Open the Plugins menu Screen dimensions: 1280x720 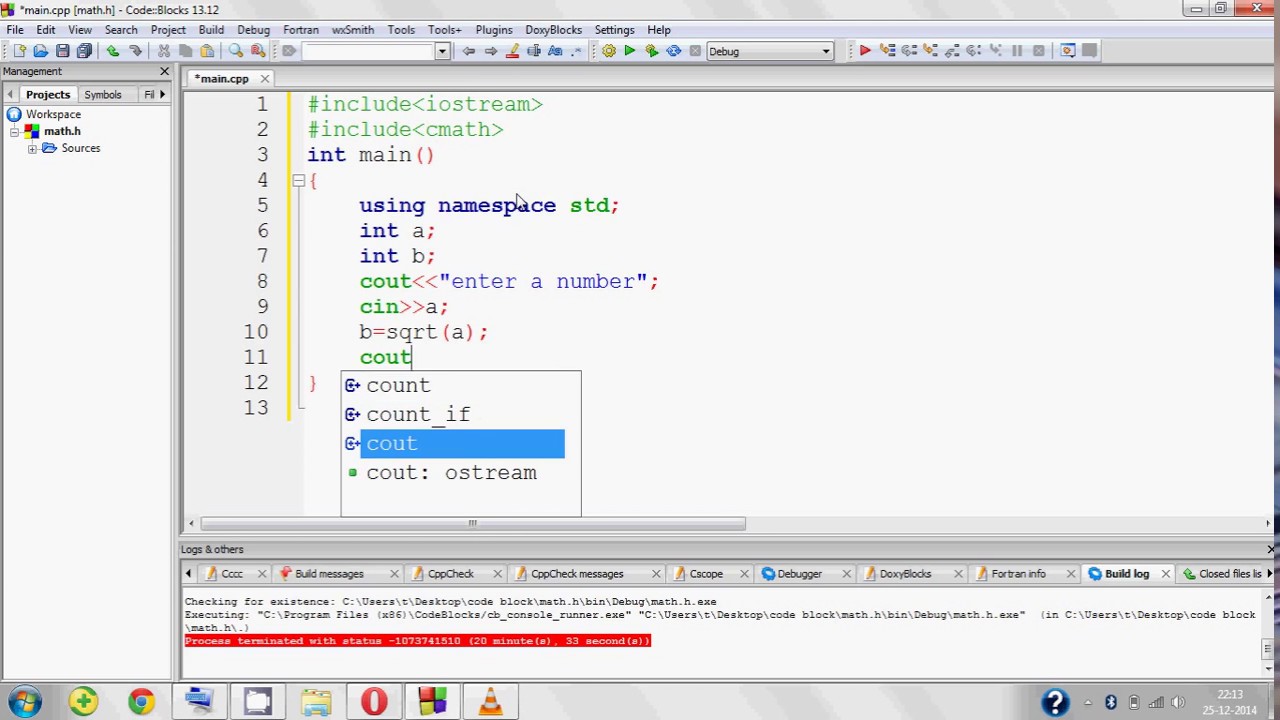[x=494, y=30]
